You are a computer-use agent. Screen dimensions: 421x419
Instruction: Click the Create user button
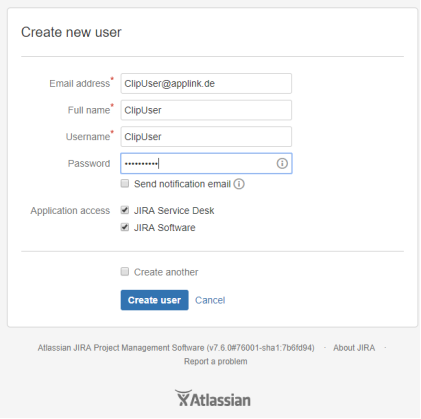point(155,300)
